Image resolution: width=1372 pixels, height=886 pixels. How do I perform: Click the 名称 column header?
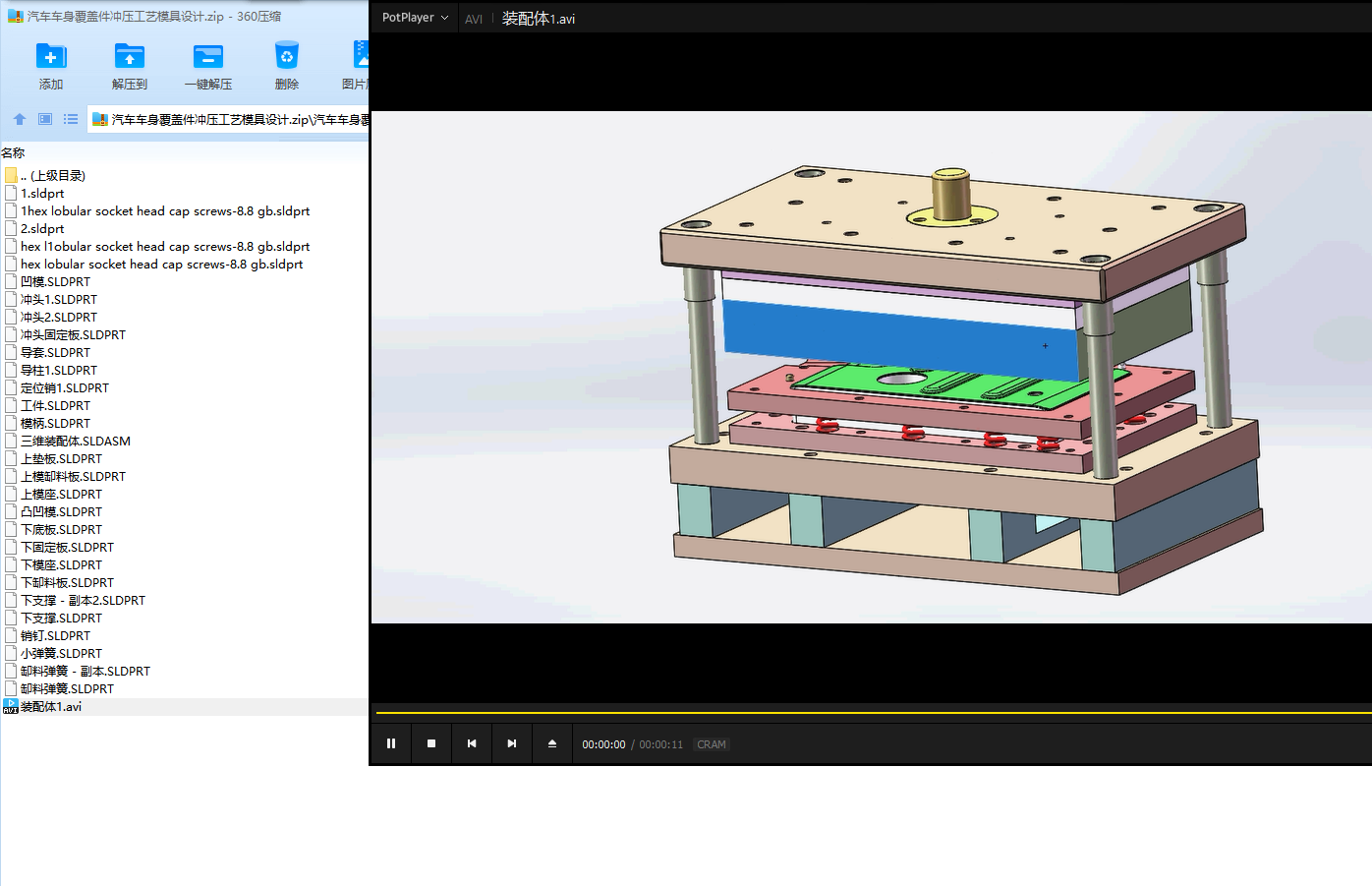(x=14, y=152)
